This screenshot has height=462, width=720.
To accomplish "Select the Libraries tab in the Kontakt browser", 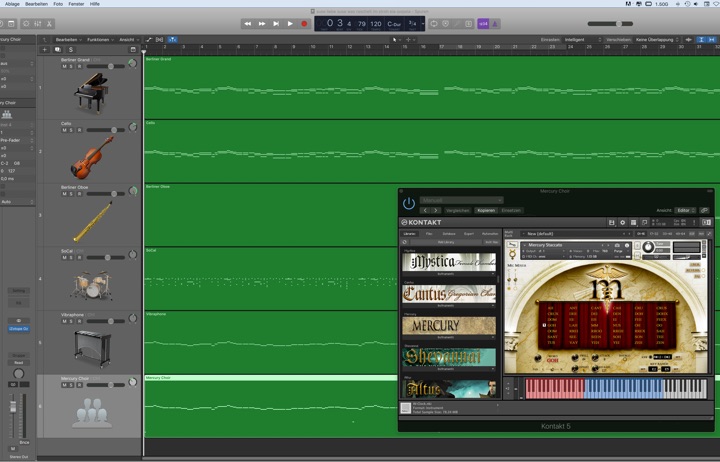I will [410, 234].
